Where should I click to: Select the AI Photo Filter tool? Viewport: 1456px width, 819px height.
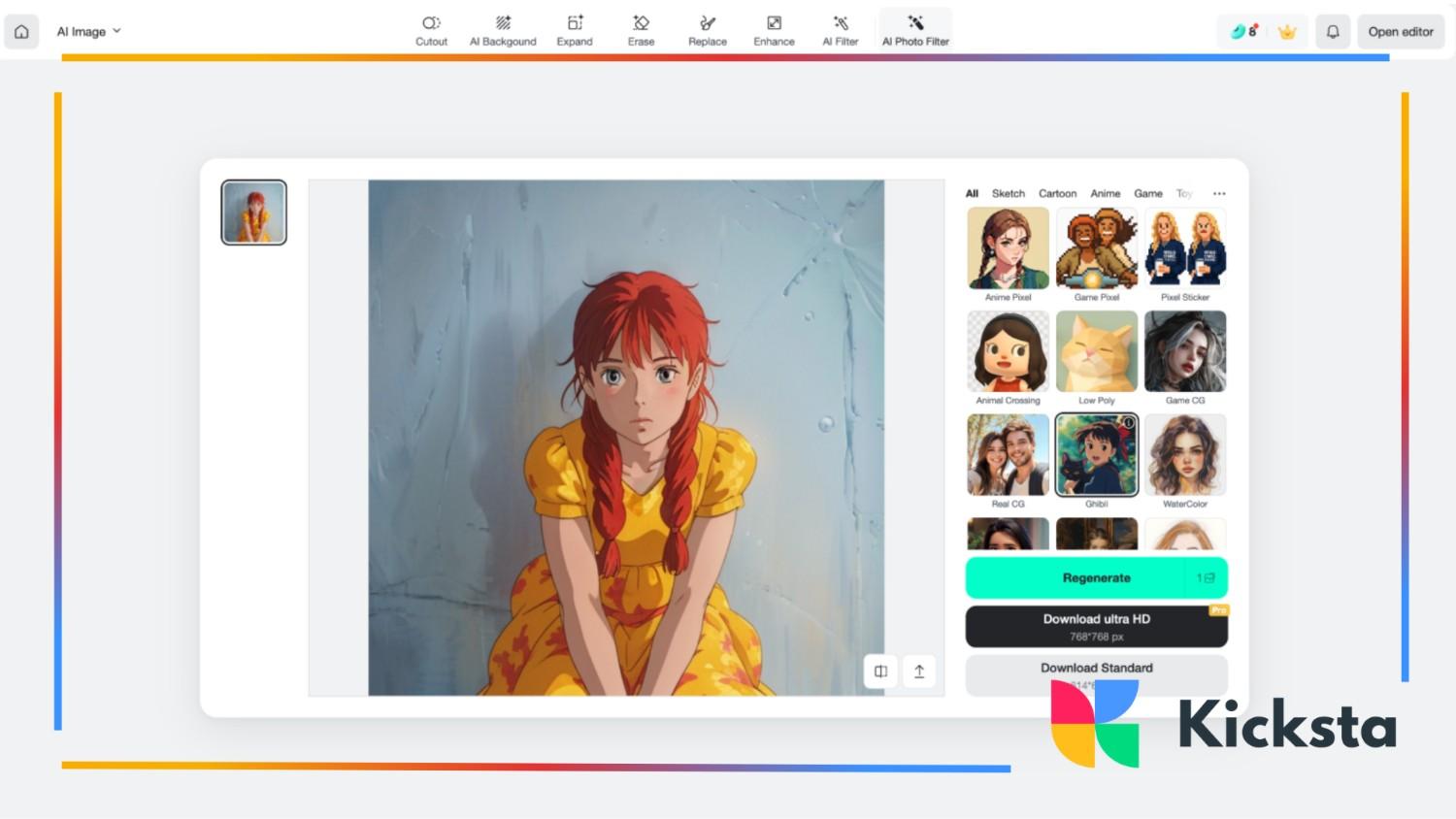click(915, 31)
